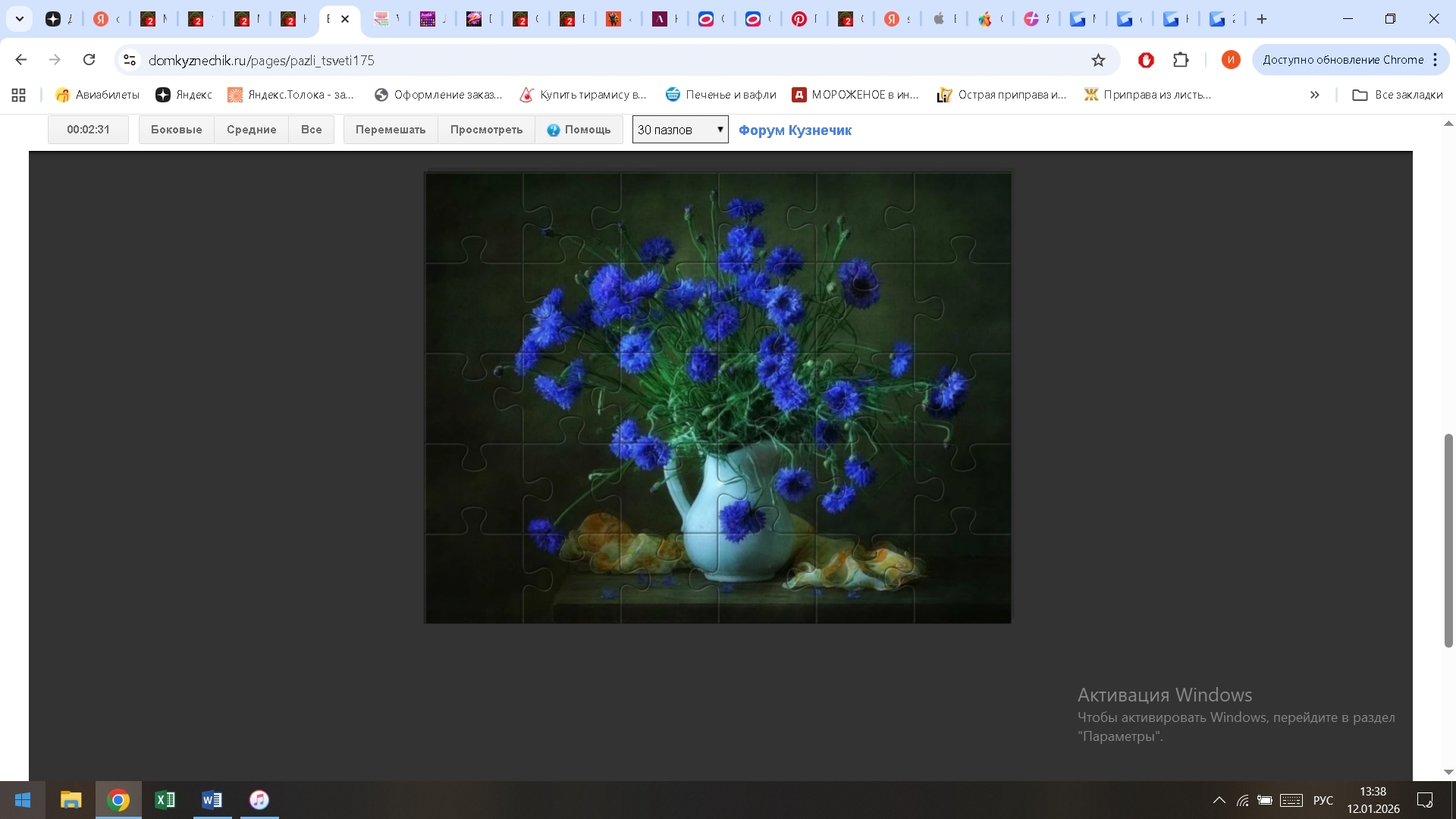
Task: Reload the page with the refresh icon
Action: tap(89, 60)
